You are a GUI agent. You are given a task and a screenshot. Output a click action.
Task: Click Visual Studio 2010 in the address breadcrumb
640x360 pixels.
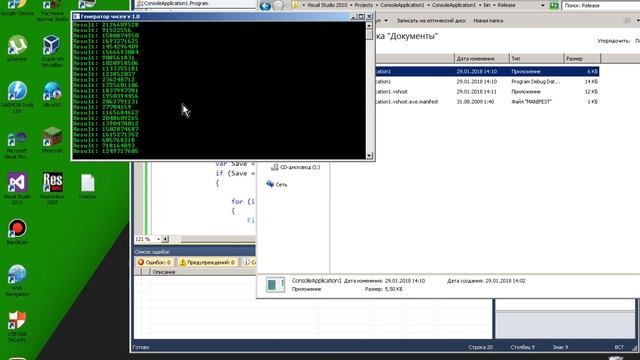(327, 5)
